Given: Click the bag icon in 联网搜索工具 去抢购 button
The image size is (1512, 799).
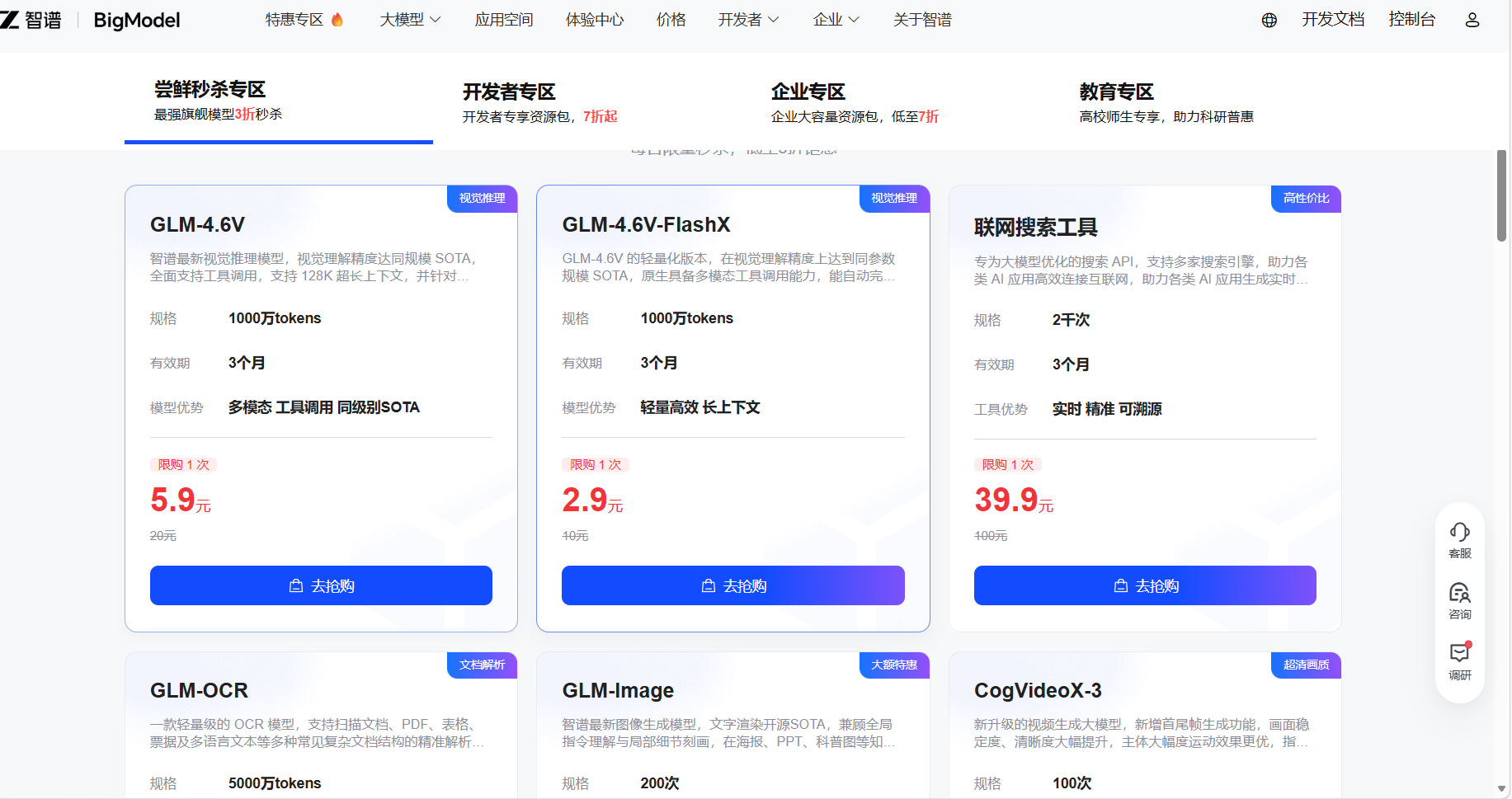Looking at the screenshot, I should click(x=1120, y=585).
